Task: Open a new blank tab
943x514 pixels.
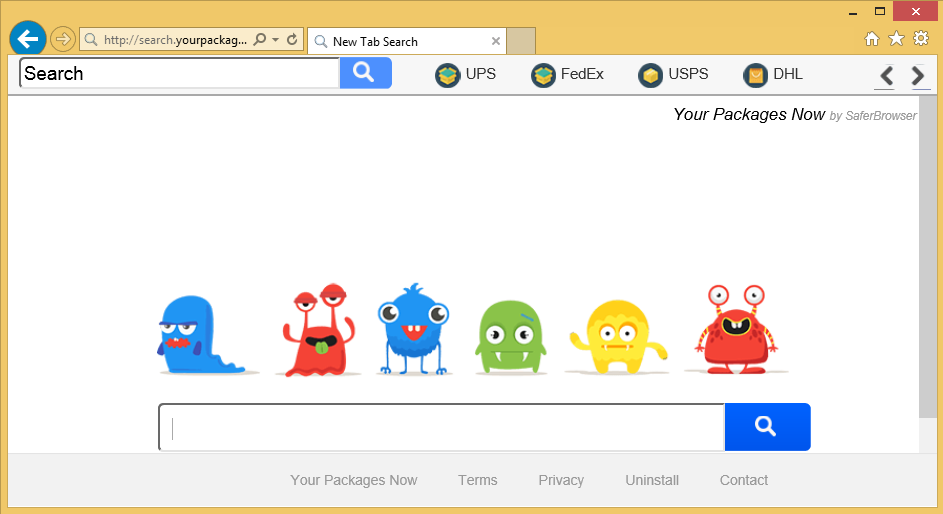Action: pyautogui.click(x=521, y=41)
